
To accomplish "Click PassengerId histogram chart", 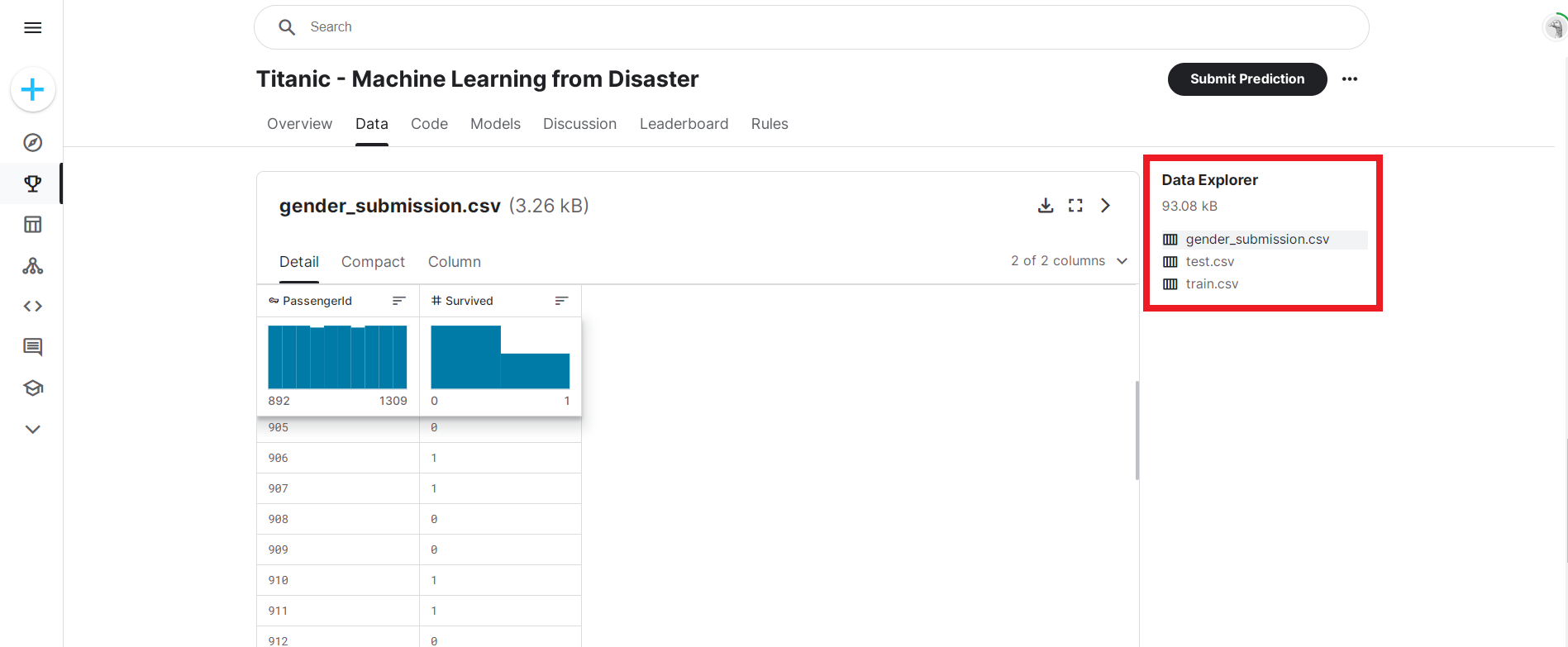I will click(337, 357).
